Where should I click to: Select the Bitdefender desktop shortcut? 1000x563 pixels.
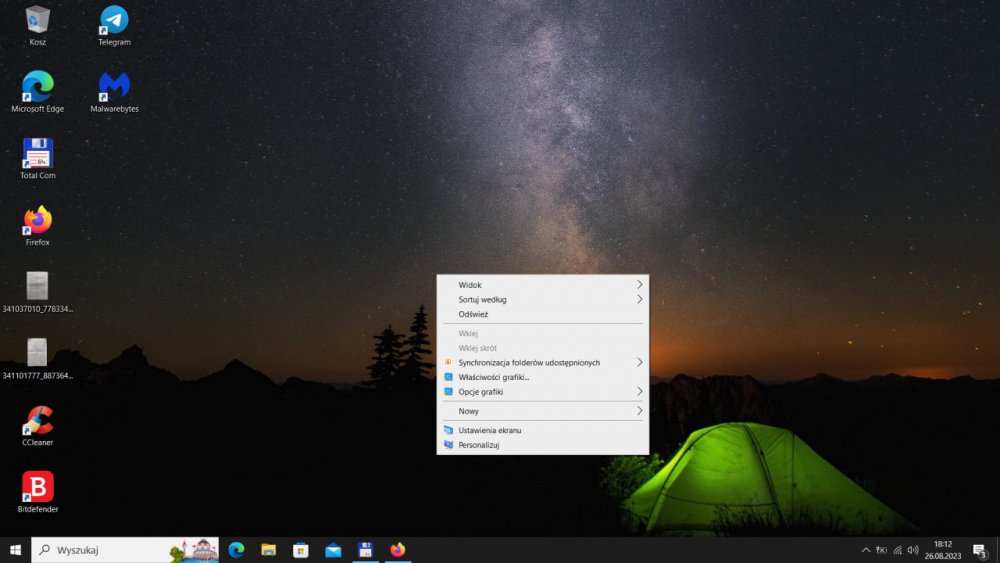pyautogui.click(x=38, y=488)
